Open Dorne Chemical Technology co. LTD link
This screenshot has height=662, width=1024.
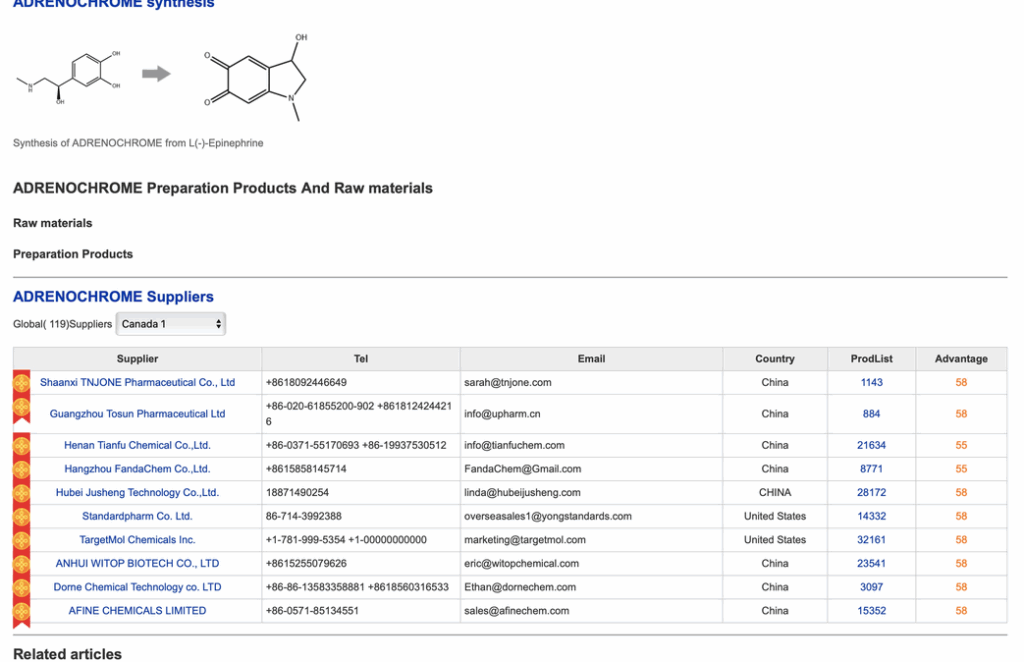[137, 587]
